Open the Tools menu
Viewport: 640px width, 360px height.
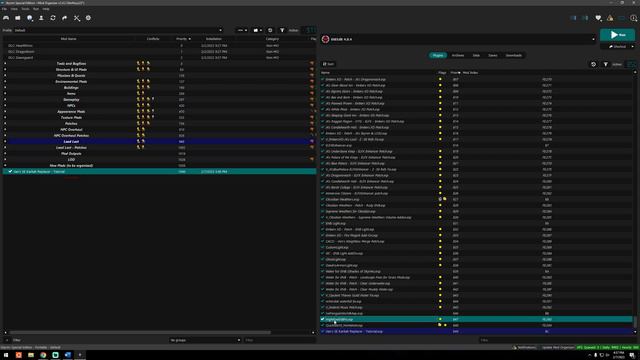25,9
